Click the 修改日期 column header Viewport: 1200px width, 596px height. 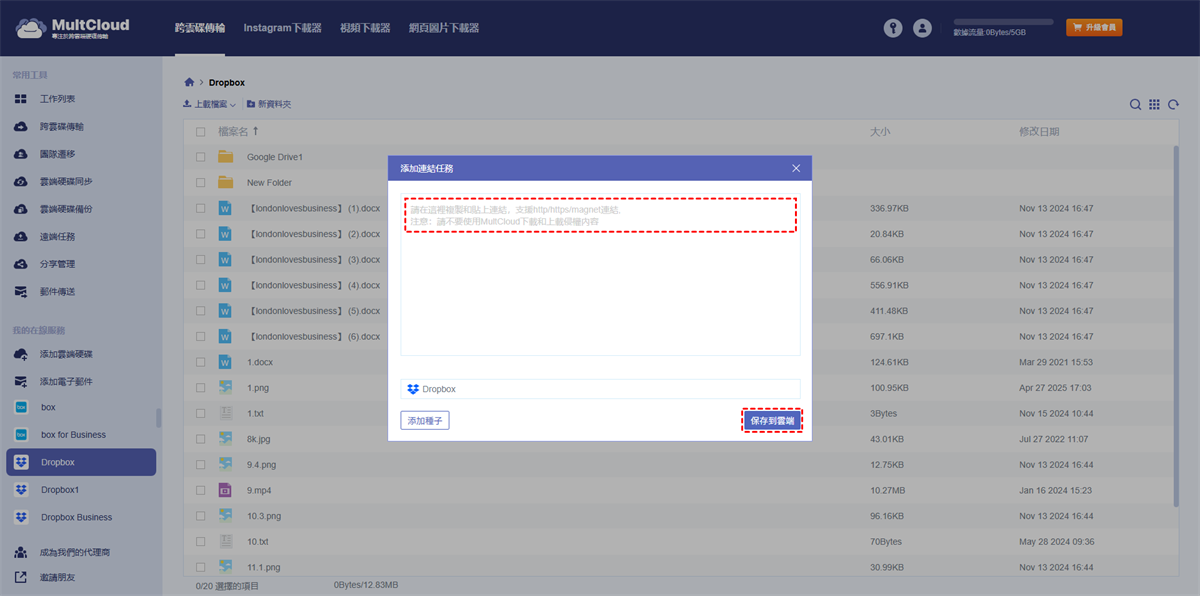point(1039,131)
